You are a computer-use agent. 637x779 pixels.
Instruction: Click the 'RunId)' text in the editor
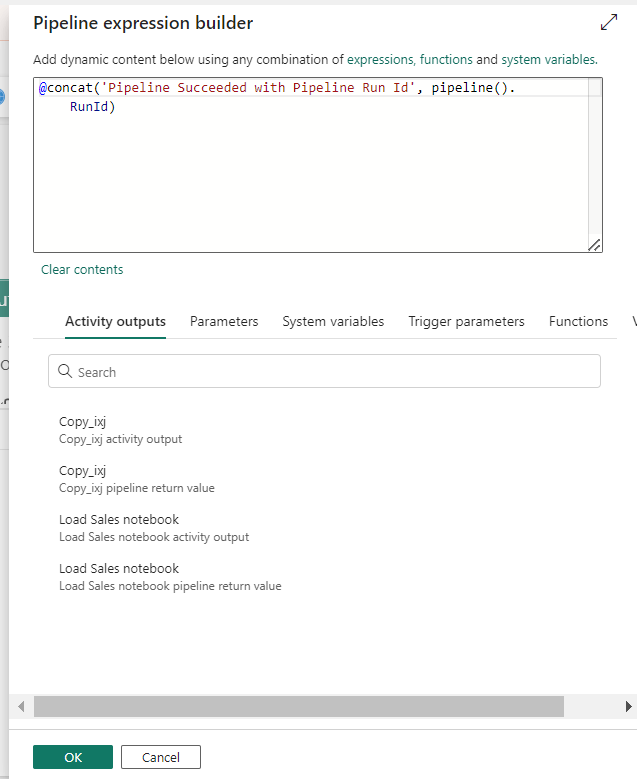pos(92,106)
